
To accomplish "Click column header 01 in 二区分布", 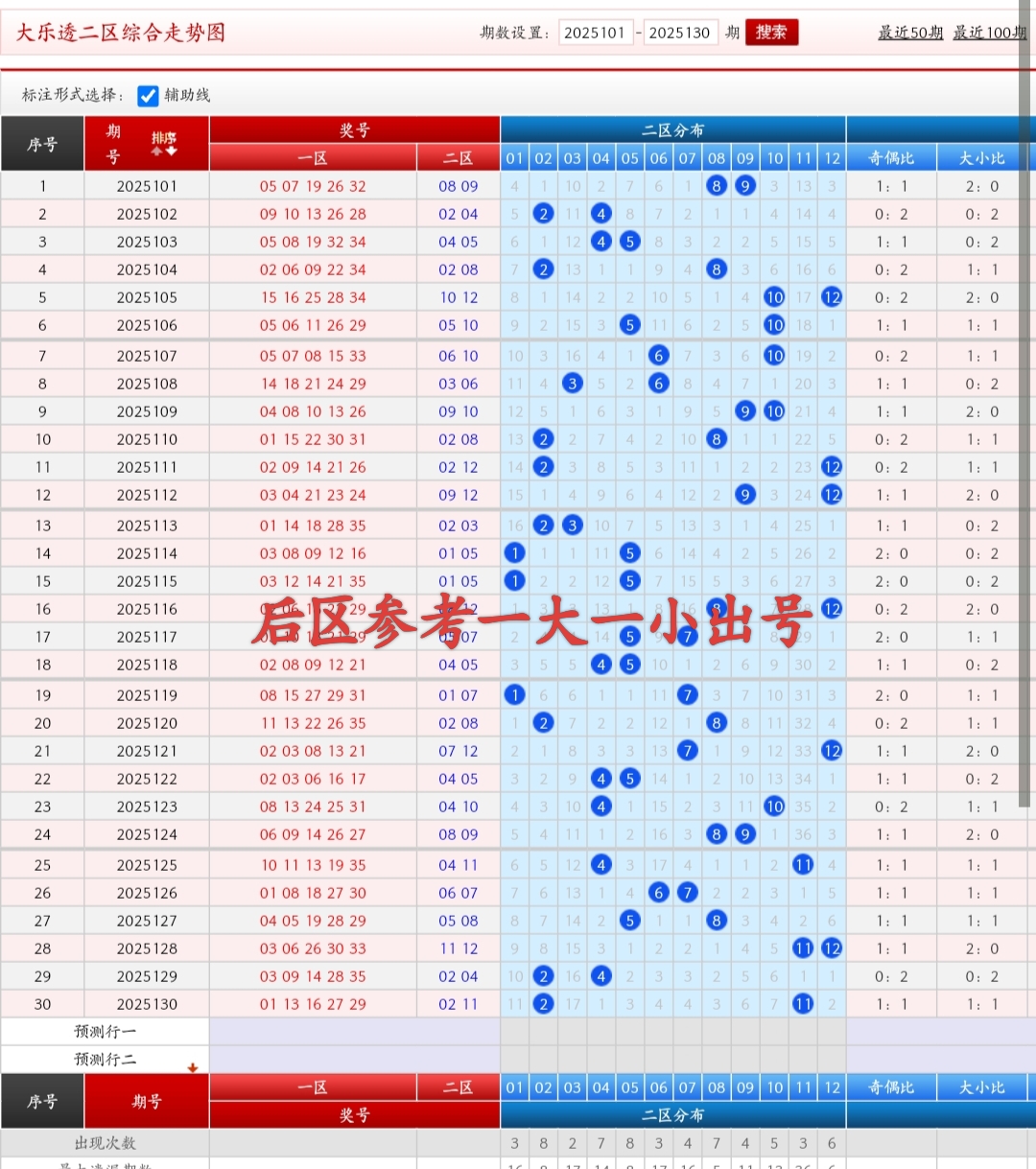I will (x=514, y=157).
